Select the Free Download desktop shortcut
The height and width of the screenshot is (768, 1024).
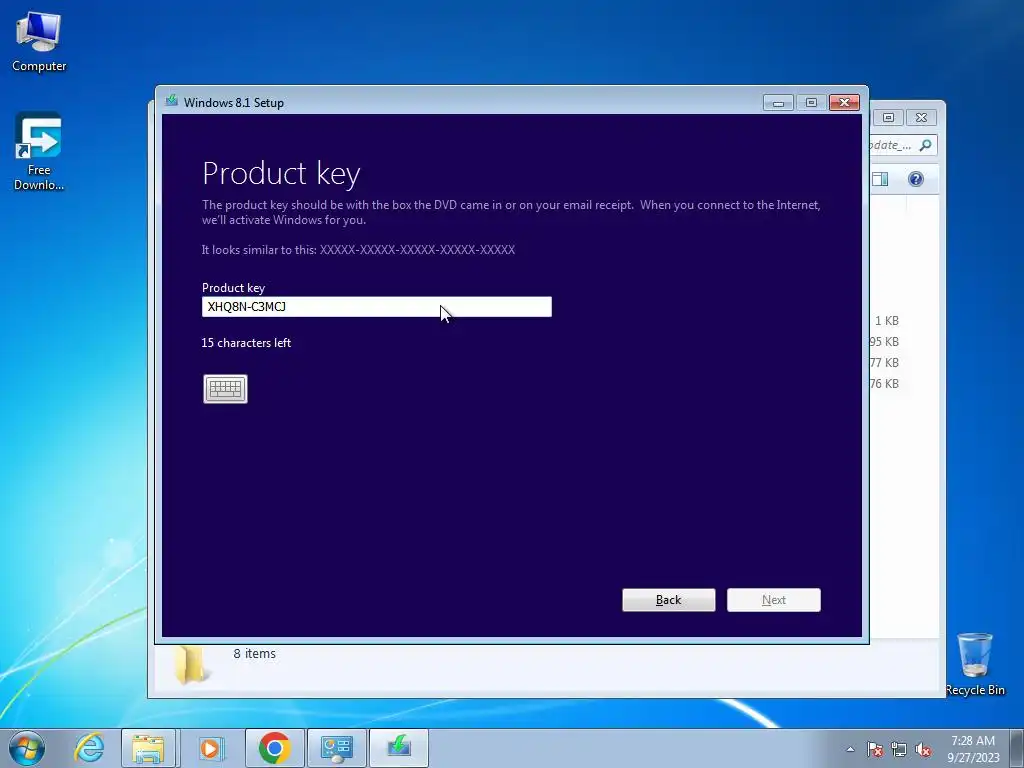pos(39,152)
